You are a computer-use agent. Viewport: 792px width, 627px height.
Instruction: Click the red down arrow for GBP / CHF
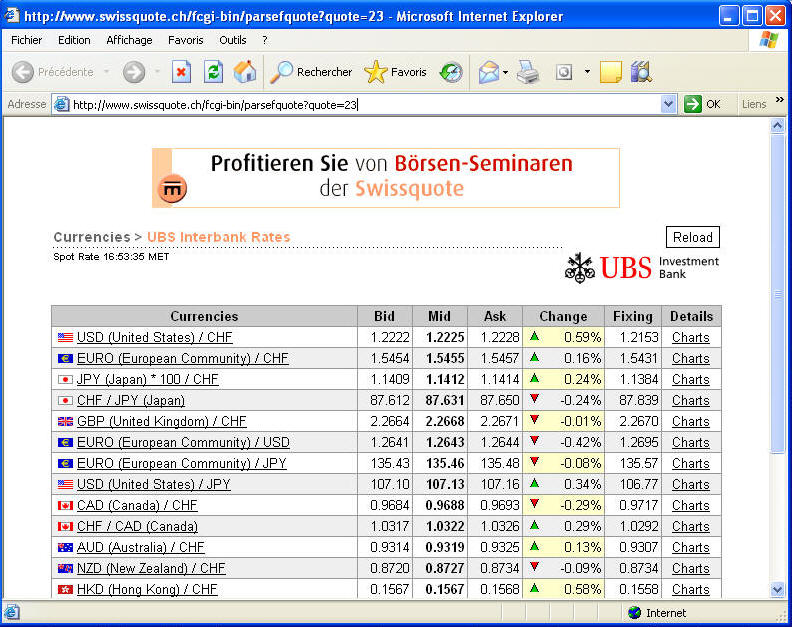534,420
